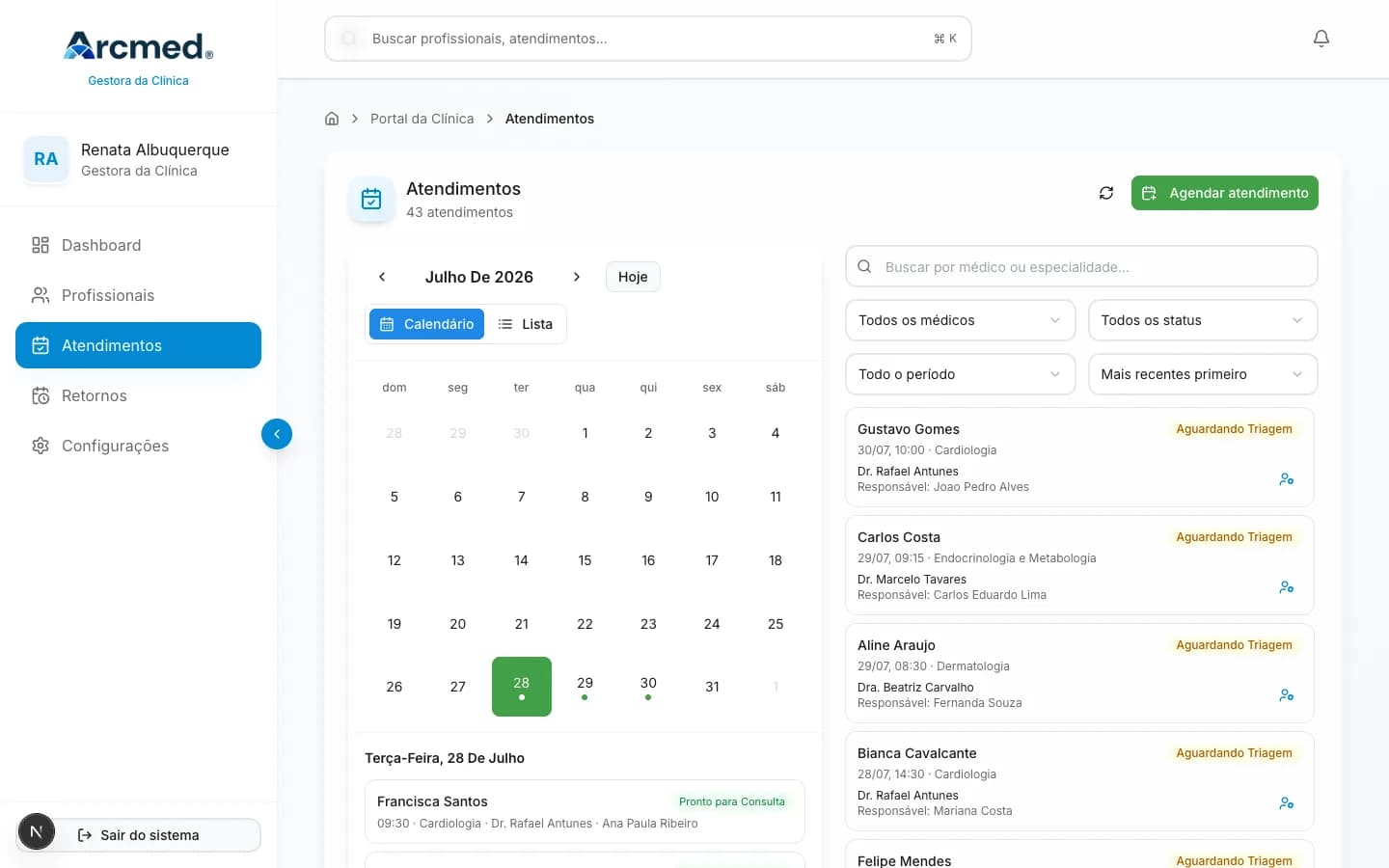
Task: Open patient action icon for Gustavo Gomes
Action: click(1287, 479)
